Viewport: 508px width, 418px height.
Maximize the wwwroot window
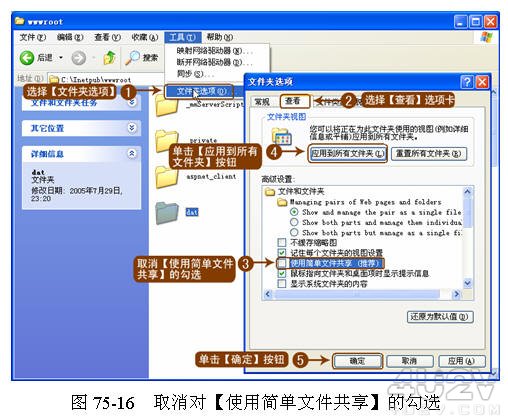476,22
